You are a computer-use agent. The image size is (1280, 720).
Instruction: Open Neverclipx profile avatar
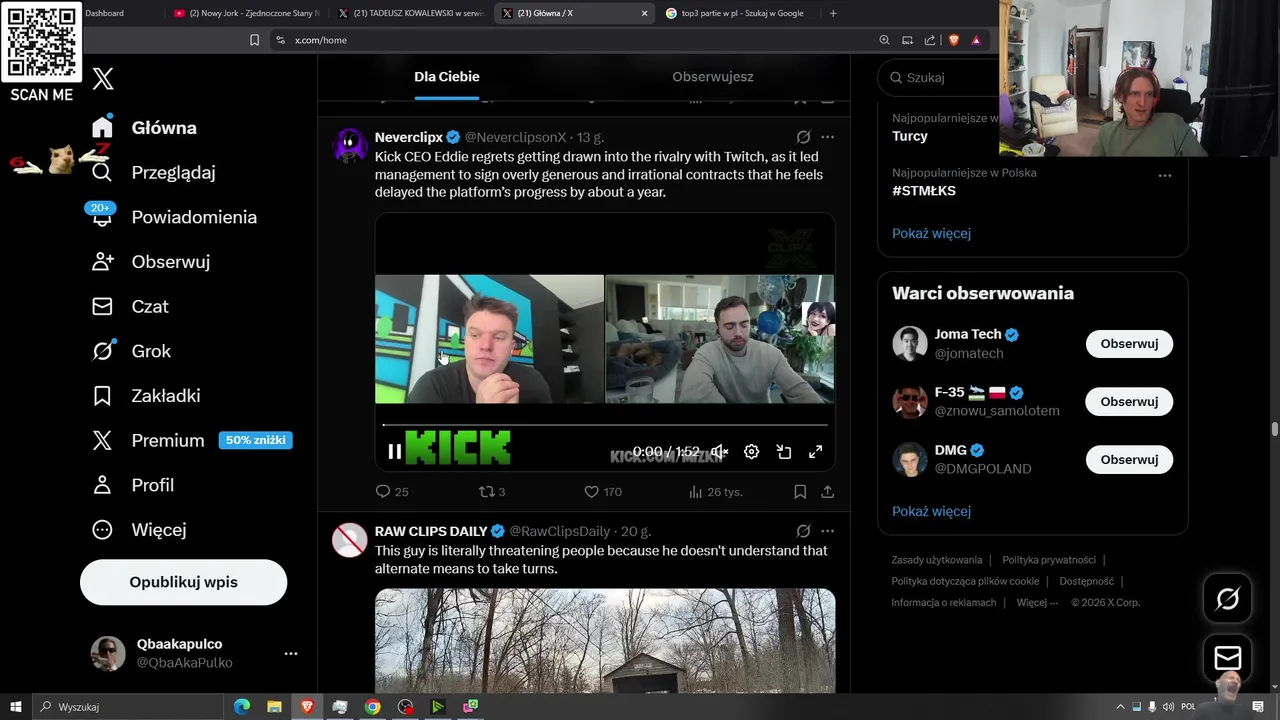[x=350, y=146]
